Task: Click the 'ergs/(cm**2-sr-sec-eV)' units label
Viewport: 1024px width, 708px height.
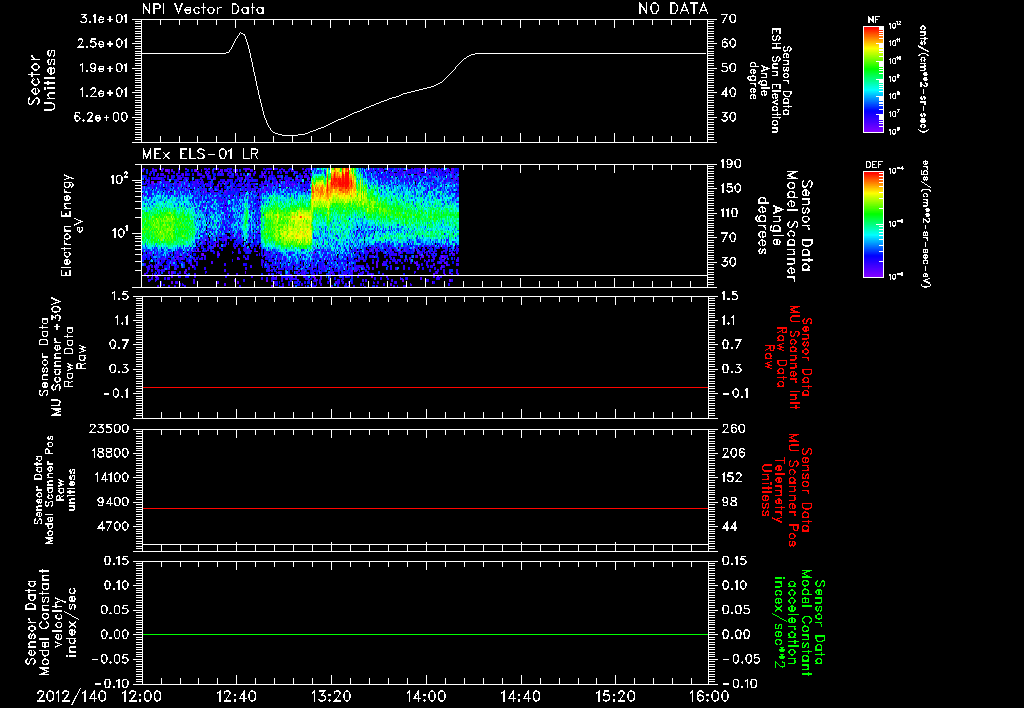Action: [925, 224]
